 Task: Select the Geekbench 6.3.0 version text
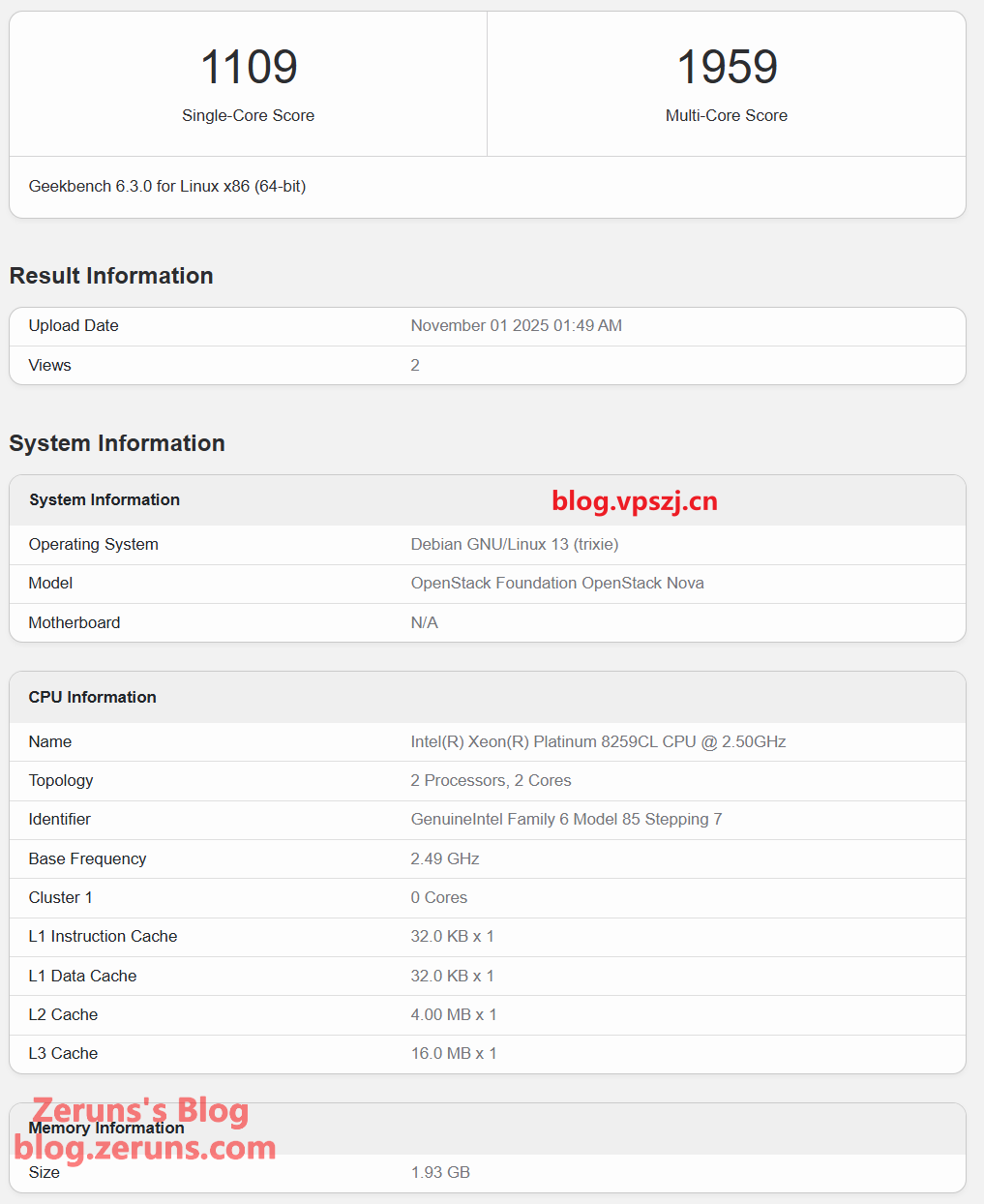click(x=167, y=186)
